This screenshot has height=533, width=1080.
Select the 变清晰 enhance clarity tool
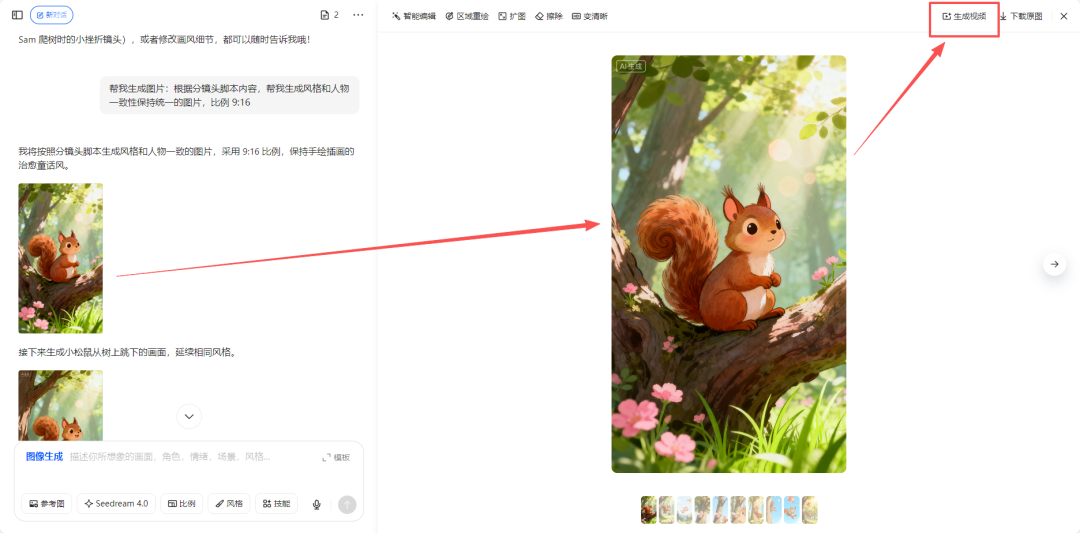coord(589,16)
